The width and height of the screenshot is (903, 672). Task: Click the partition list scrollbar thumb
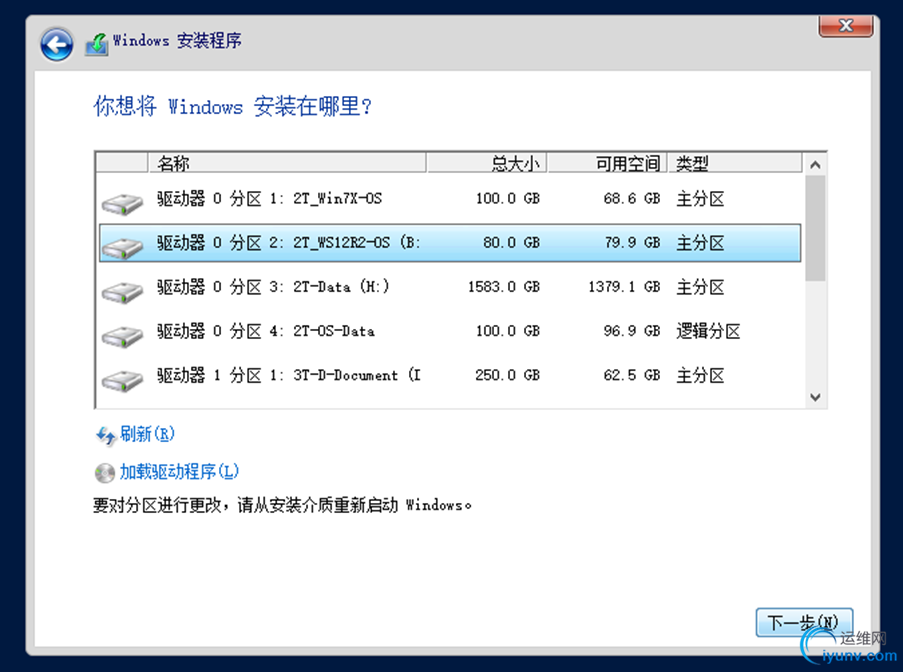[815, 229]
